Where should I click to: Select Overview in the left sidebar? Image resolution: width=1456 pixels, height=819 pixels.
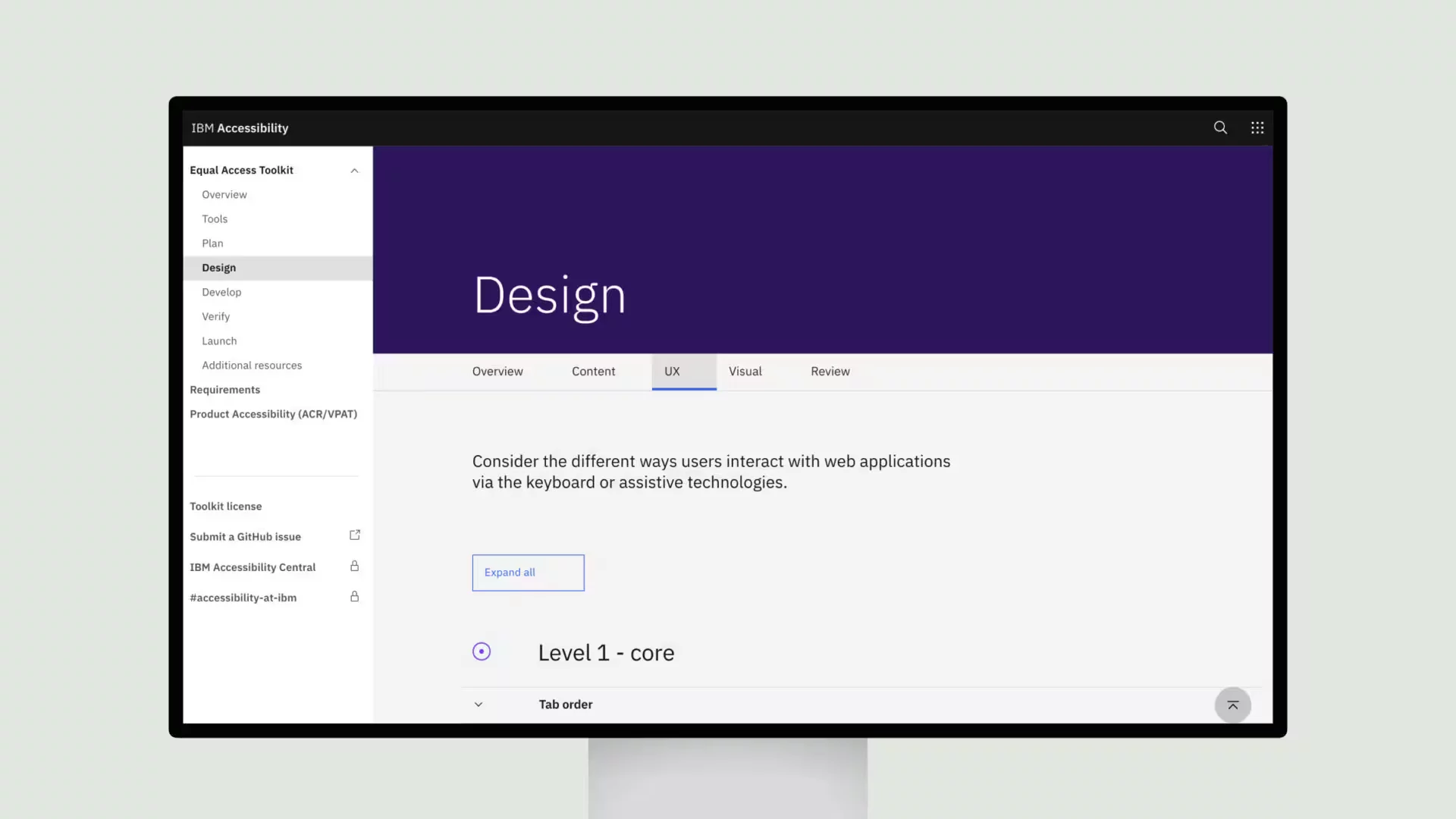(x=224, y=194)
